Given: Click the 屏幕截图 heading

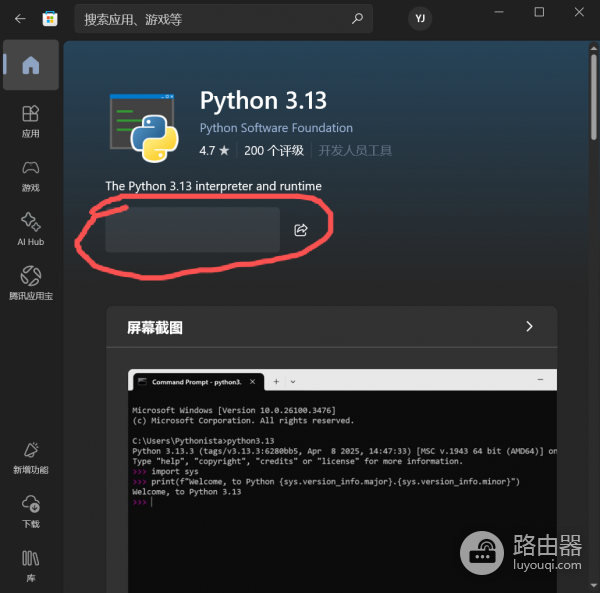Looking at the screenshot, I should 155,328.
